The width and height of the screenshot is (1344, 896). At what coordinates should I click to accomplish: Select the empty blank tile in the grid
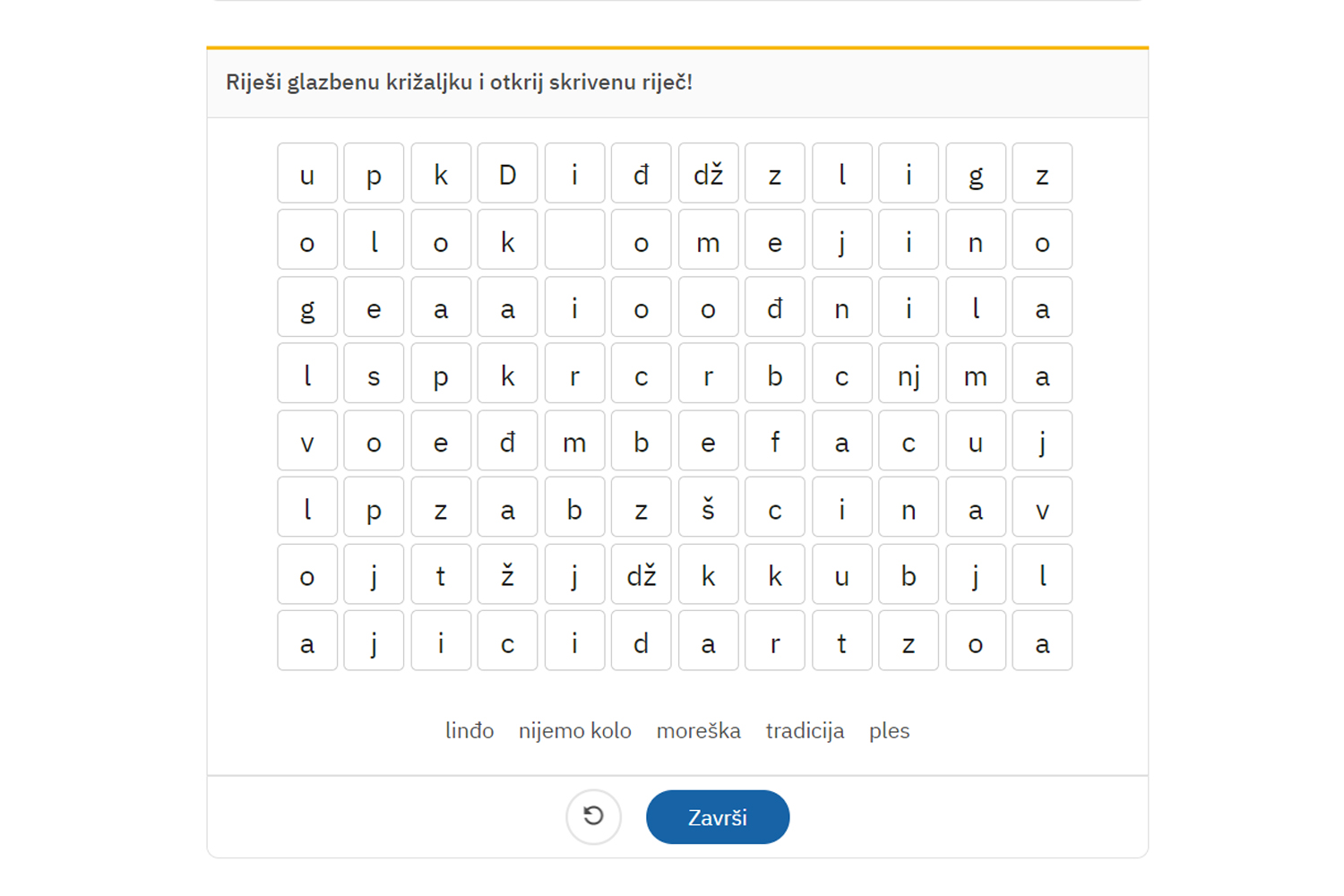[x=574, y=240]
